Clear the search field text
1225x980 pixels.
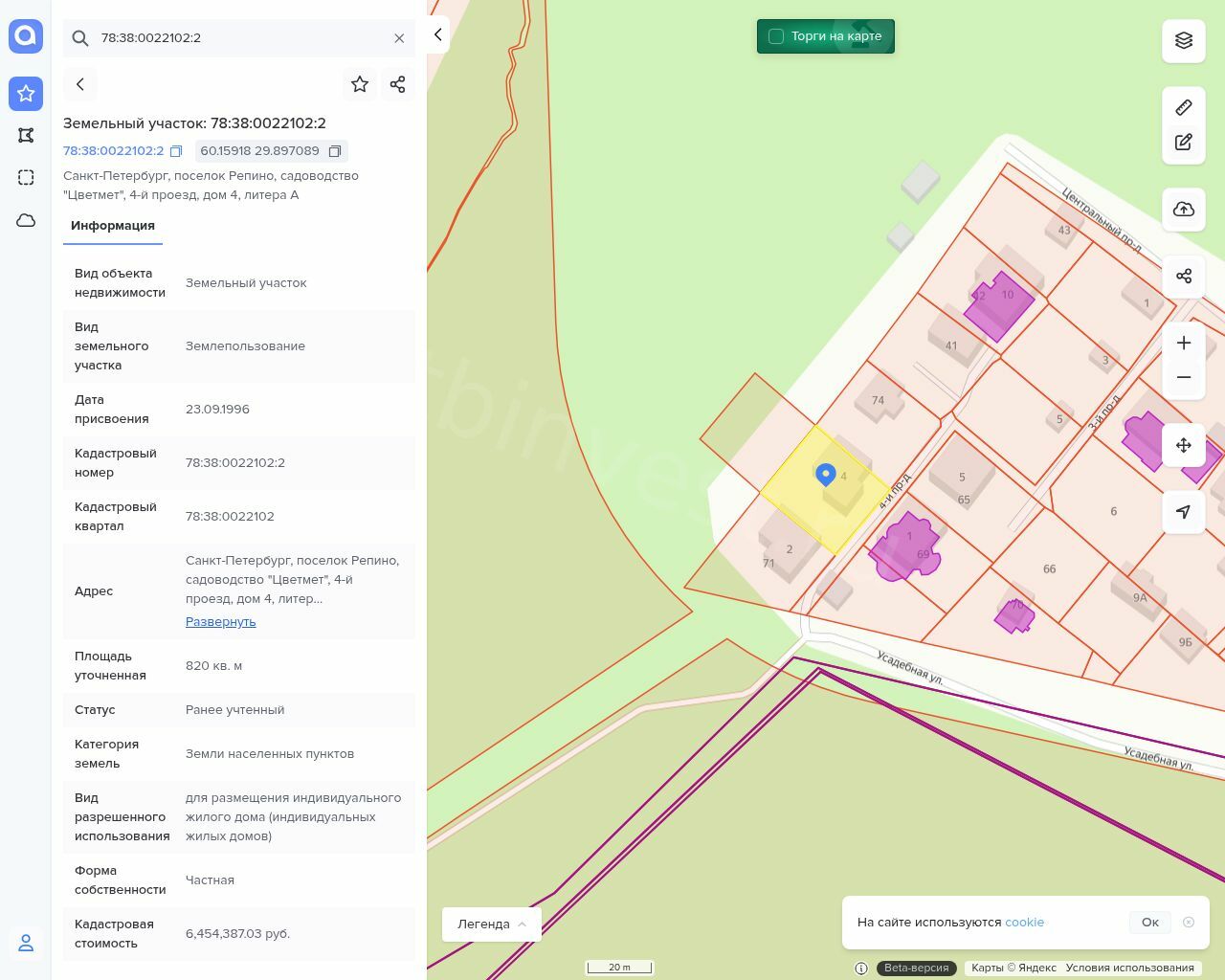(399, 38)
